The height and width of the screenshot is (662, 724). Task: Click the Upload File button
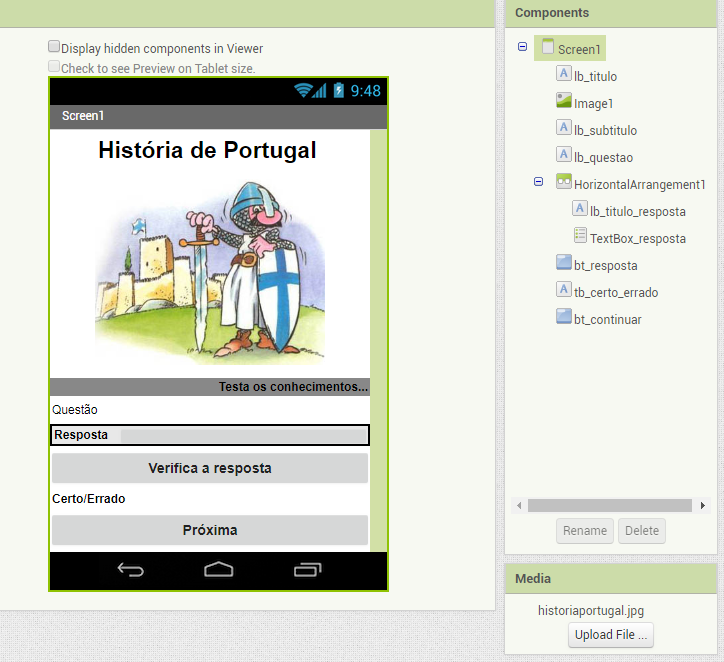coord(611,635)
